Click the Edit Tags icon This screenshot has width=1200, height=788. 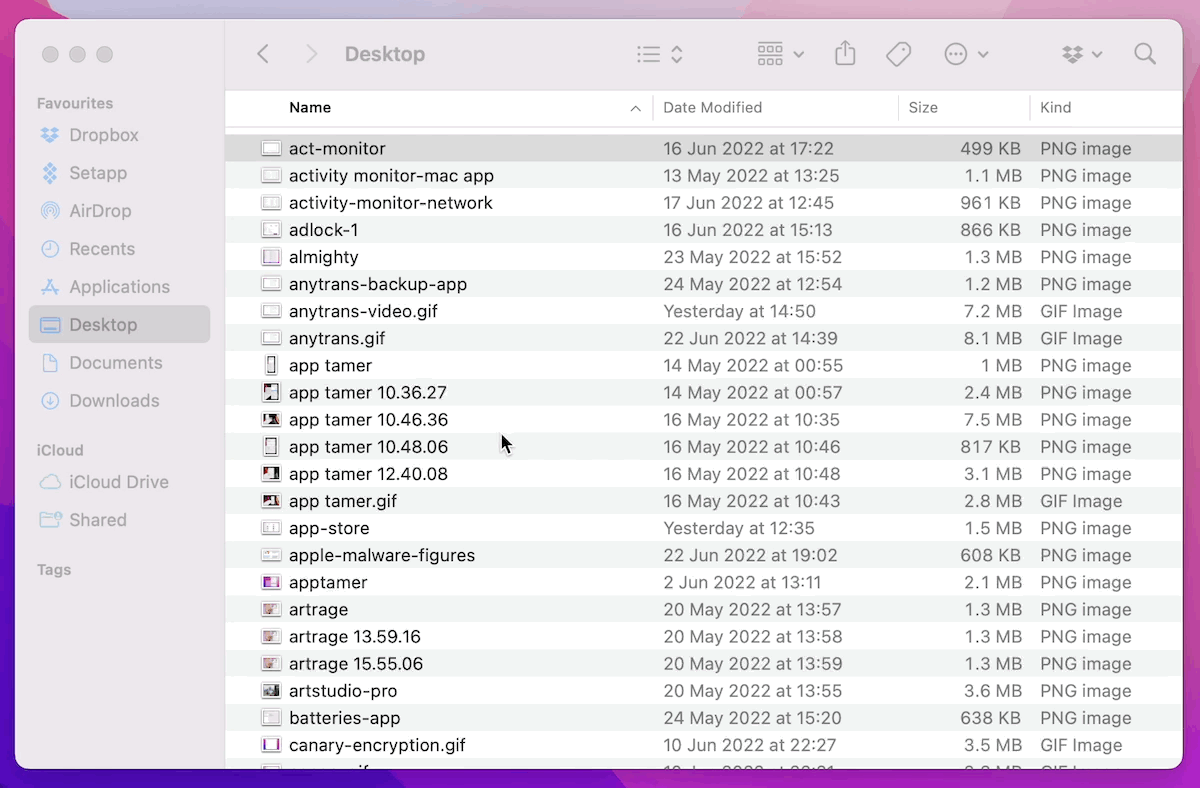click(899, 54)
